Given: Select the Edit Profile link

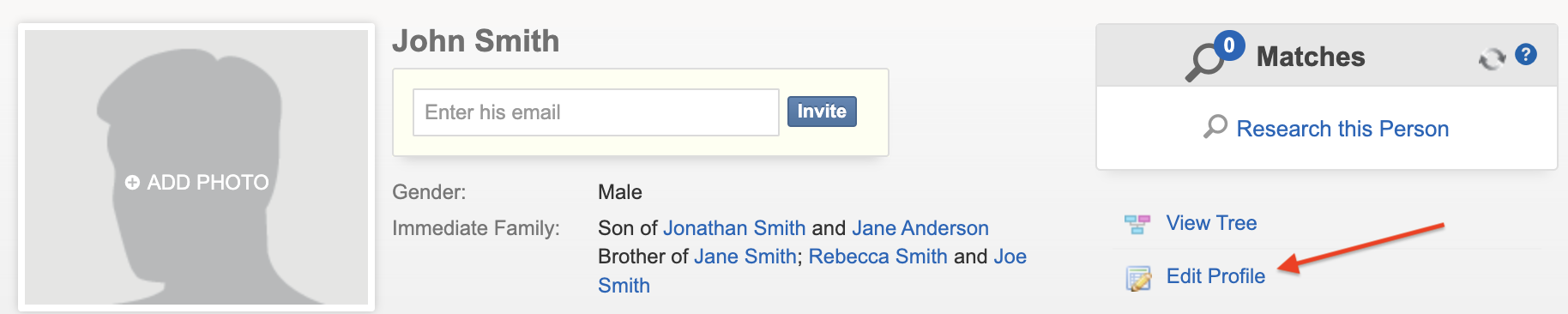Looking at the screenshot, I should pos(1215,276).
